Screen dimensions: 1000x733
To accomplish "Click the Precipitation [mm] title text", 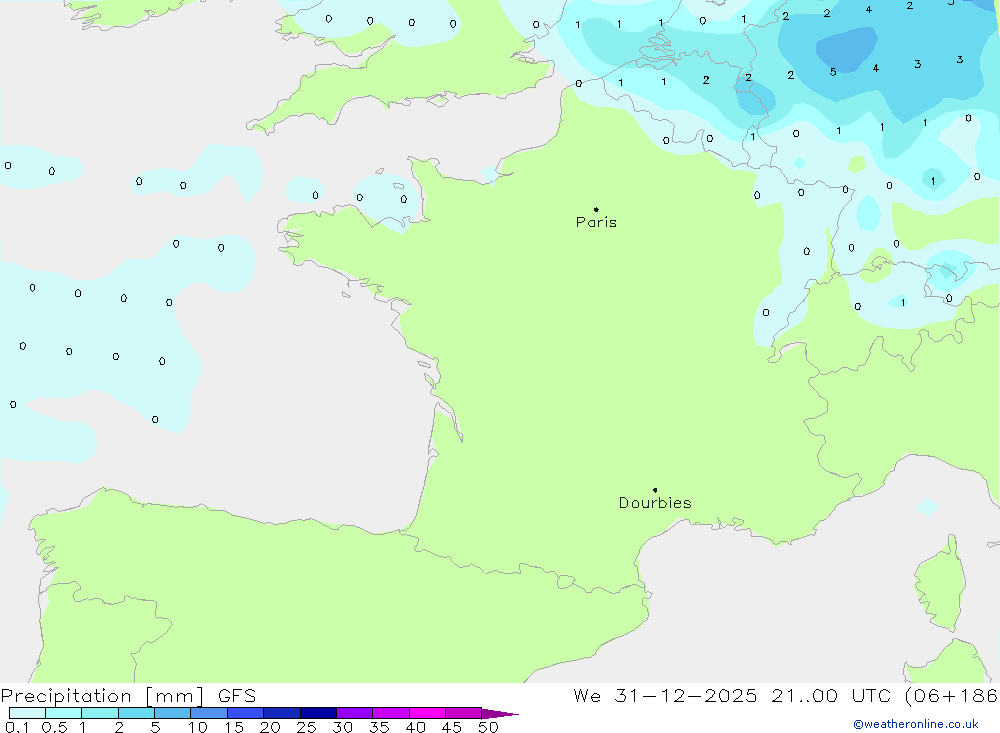I will (102, 696).
